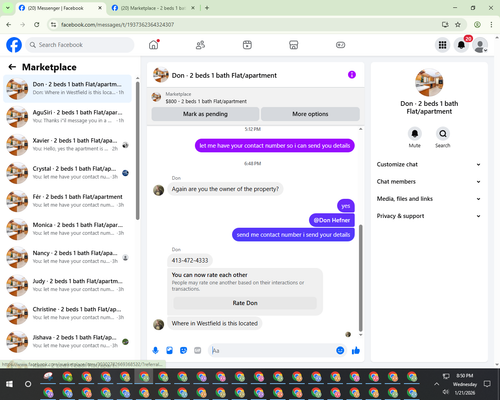Open the Don conversation in the list

coord(67,89)
